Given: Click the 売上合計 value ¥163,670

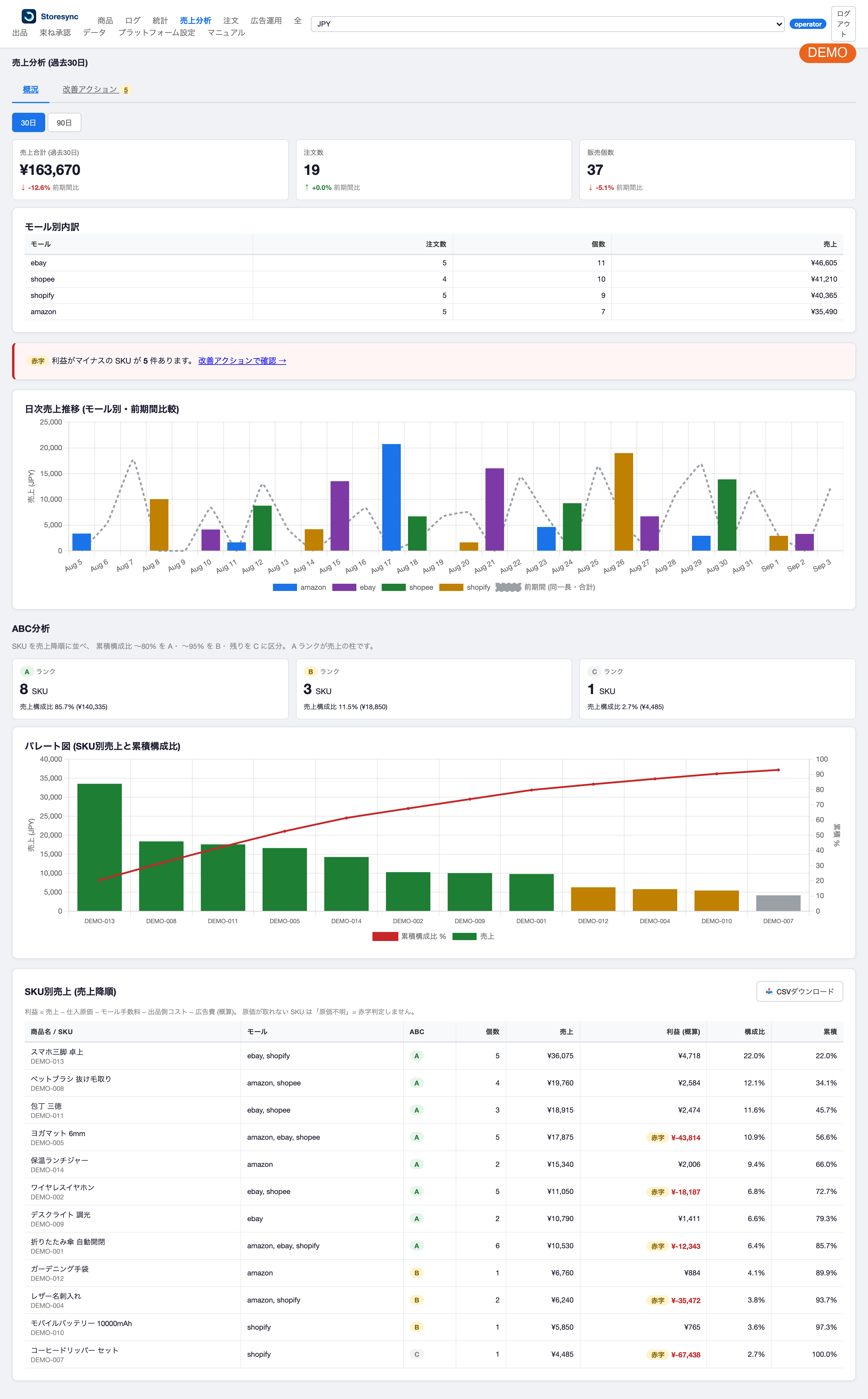Looking at the screenshot, I should tap(50, 170).
